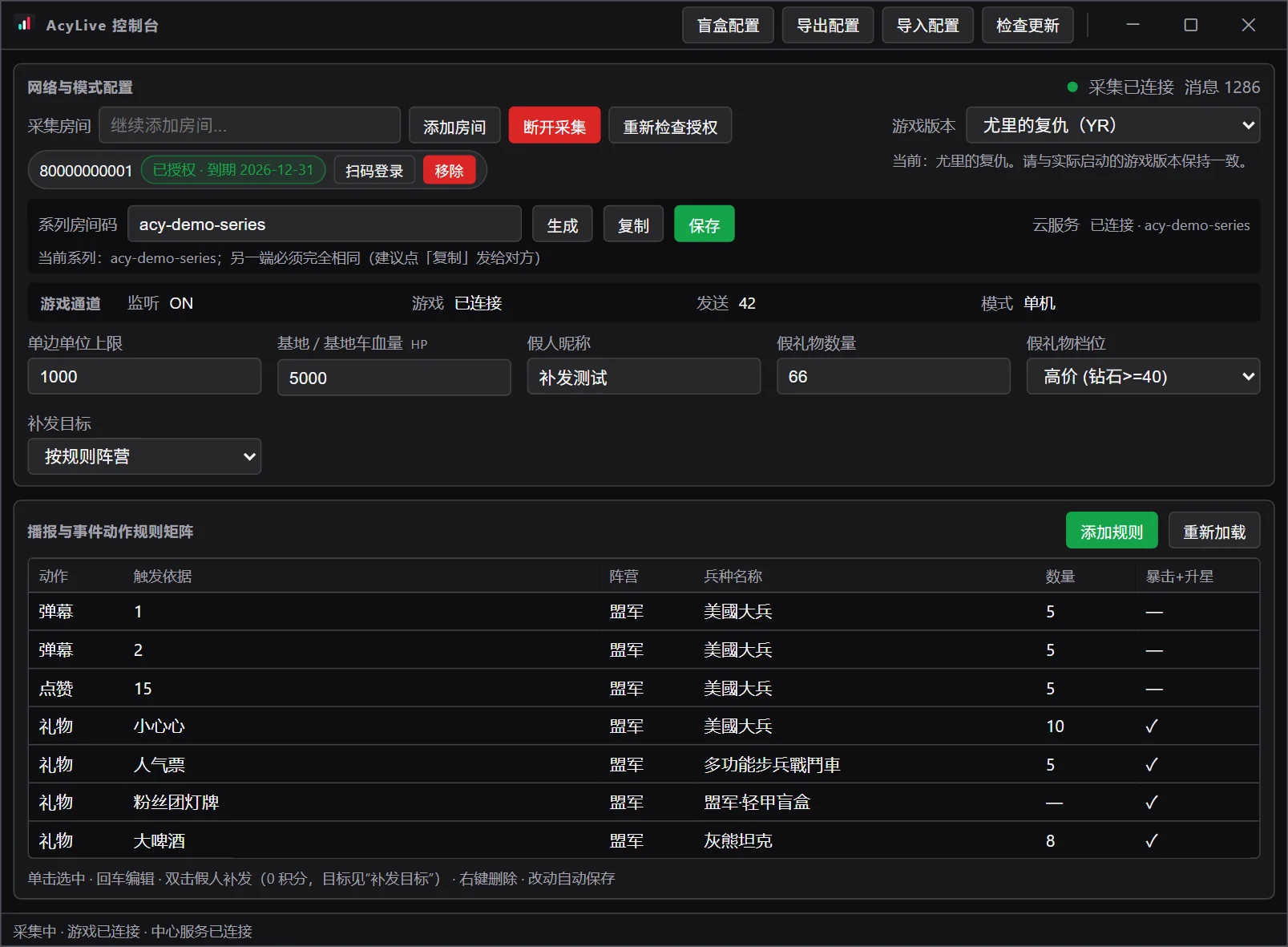Open the 盲盒配置 settings

pyautogui.click(x=728, y=25)
